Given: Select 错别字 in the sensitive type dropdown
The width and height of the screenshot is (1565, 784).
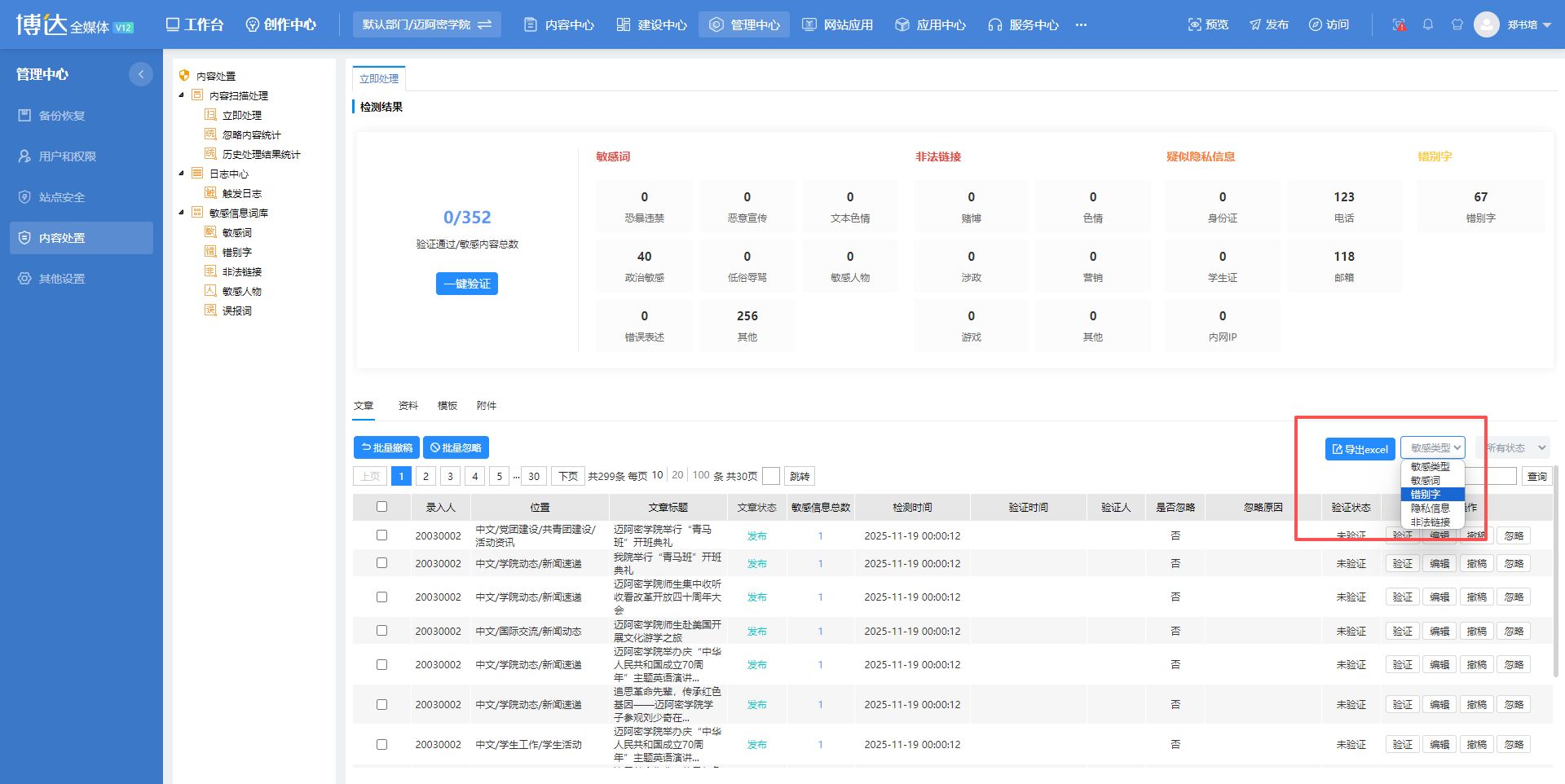Looking at the screenshot, I should 1426,495.
